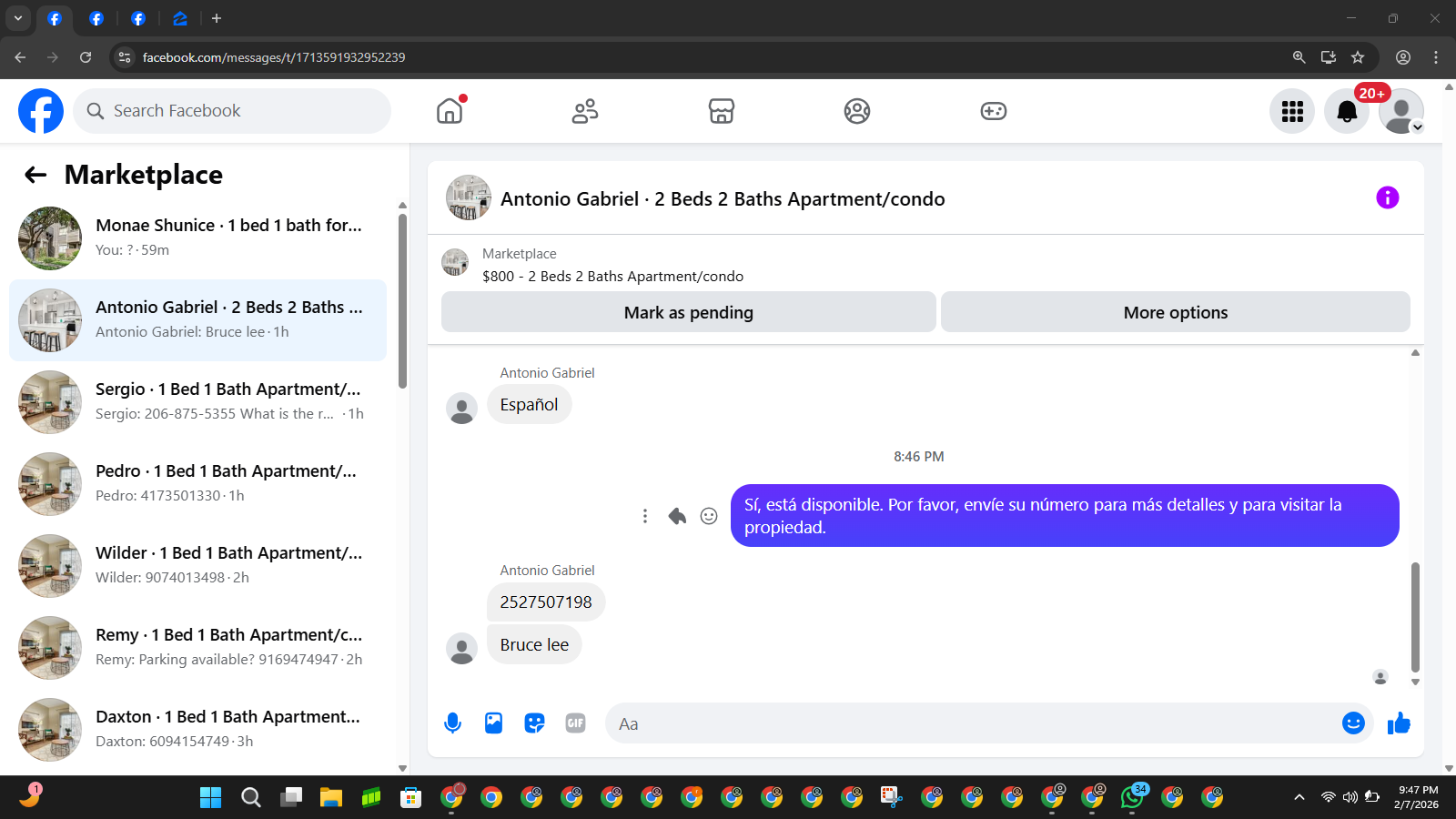Open the Windows Start menu

pos(210,798)
